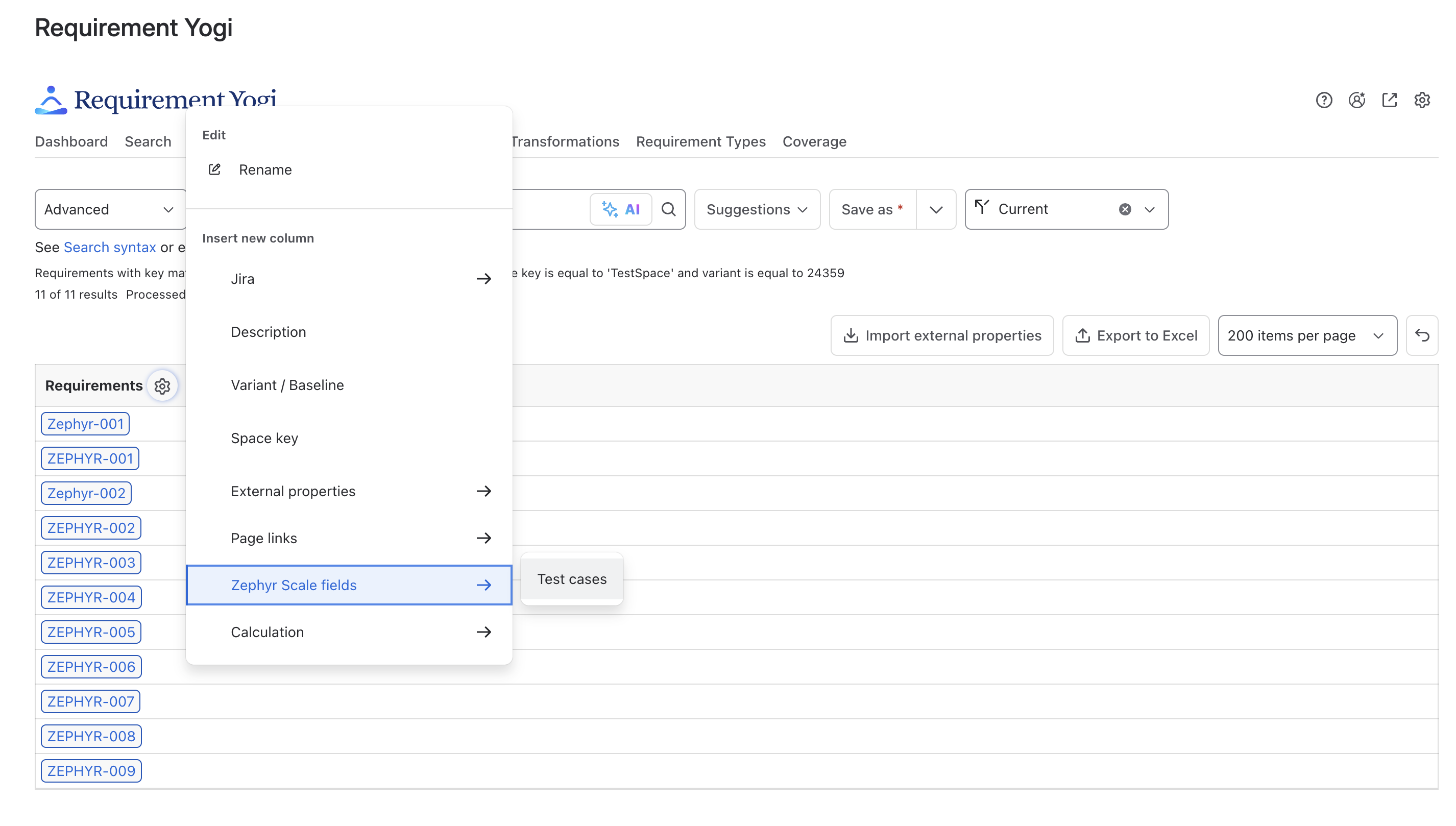Open requirement Zephyr-002 link
1456x826 pixels.
pyautogui.click(x=86, y=493)
